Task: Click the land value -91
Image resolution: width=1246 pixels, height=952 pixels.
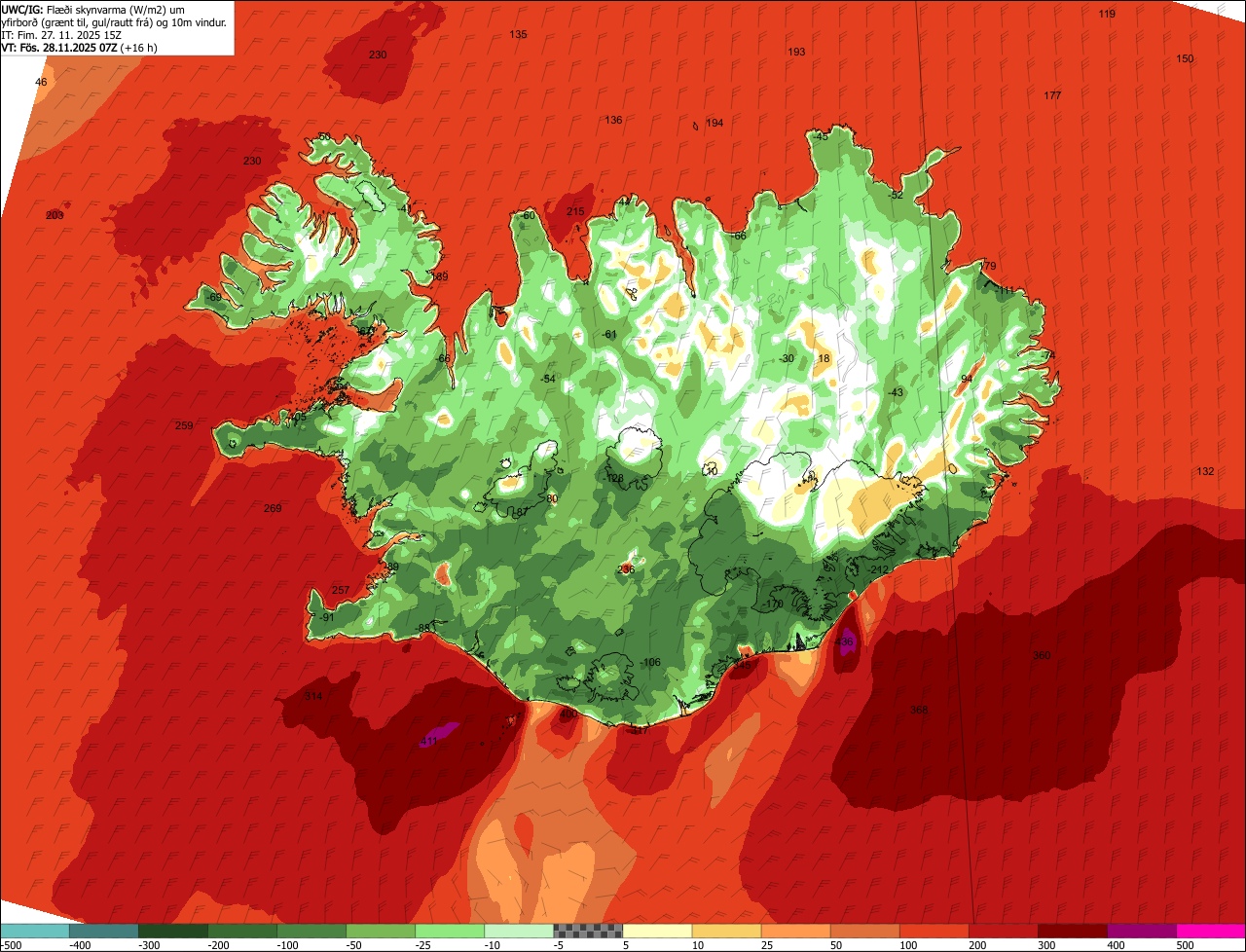Action: [326, 617]
